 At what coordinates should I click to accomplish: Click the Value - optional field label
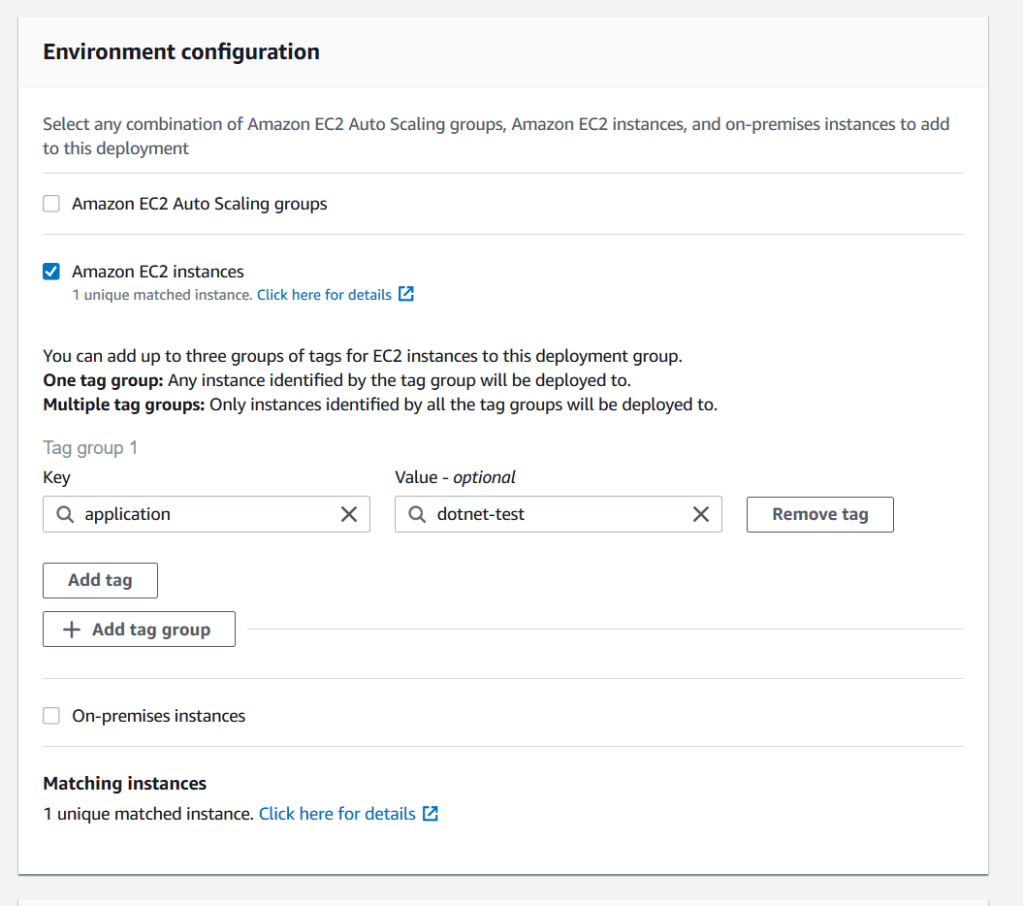coord(455,477)
